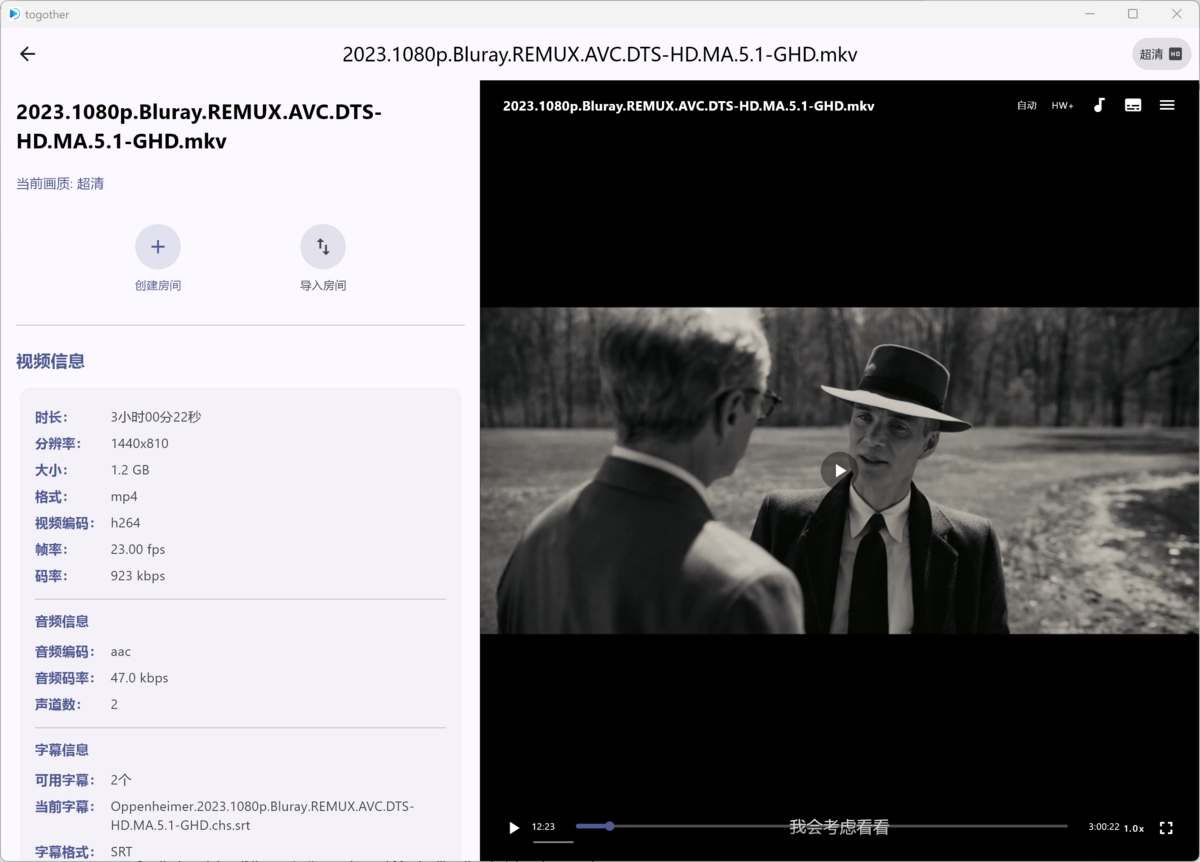The height and width of the screenshot is (862, 1200).
Task: Click the video seek slider handle
Action: (610, 826)
